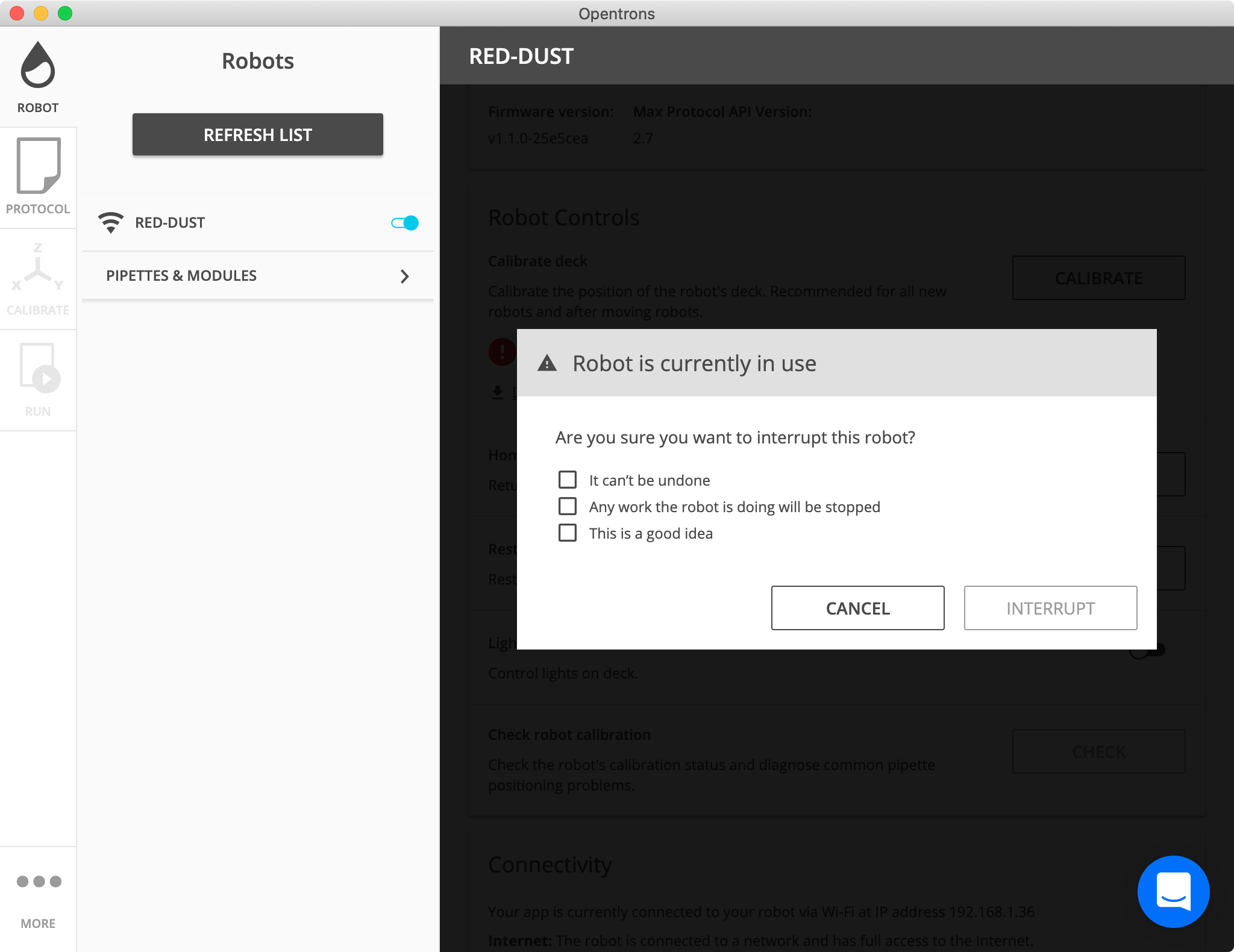Open the PIPETTES & MODULES row
This screenshot has height=952, width=1234.
[x=181, y=276]
